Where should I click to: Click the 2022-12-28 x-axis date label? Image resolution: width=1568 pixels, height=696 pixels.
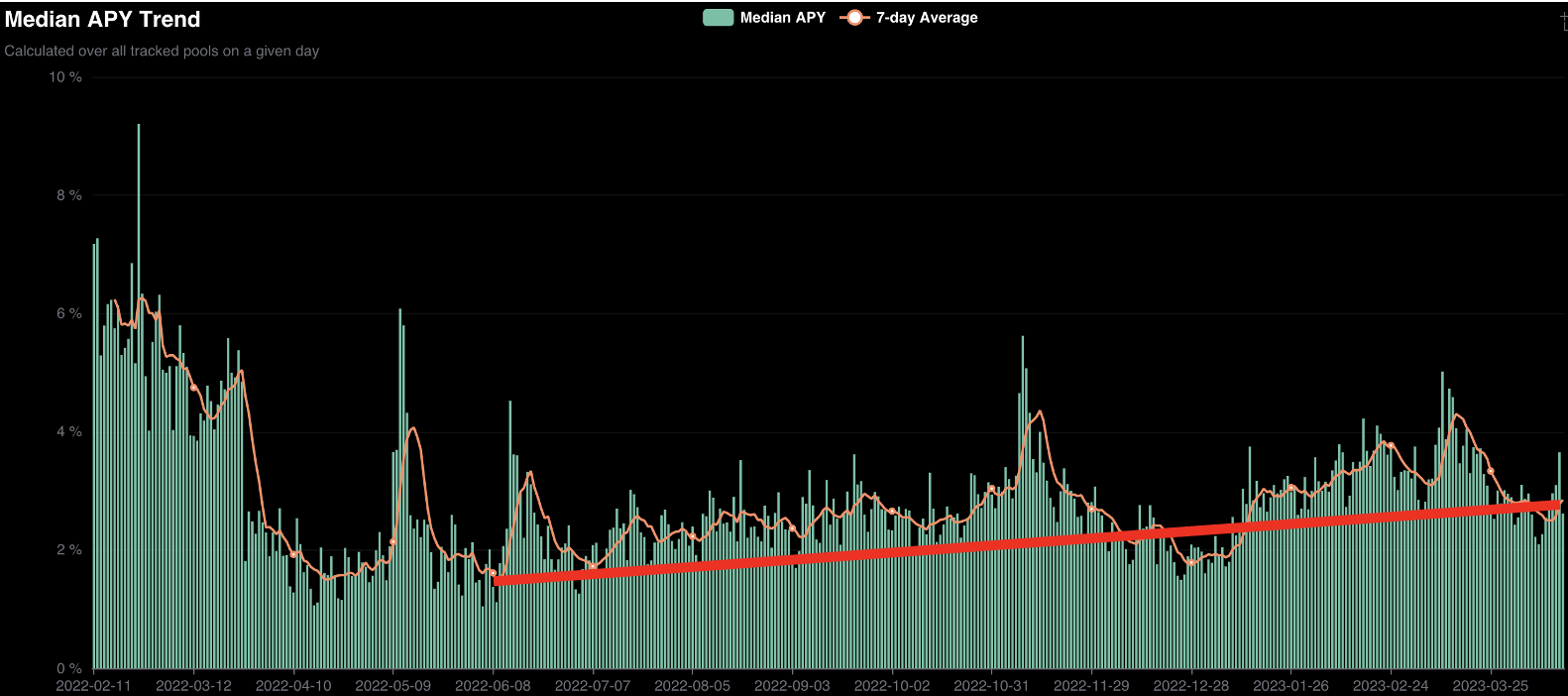(1190, 685)
